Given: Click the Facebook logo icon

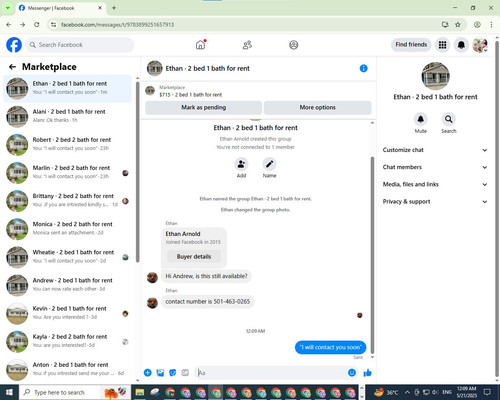Looking at the screenshot, I should pos(14,45).
